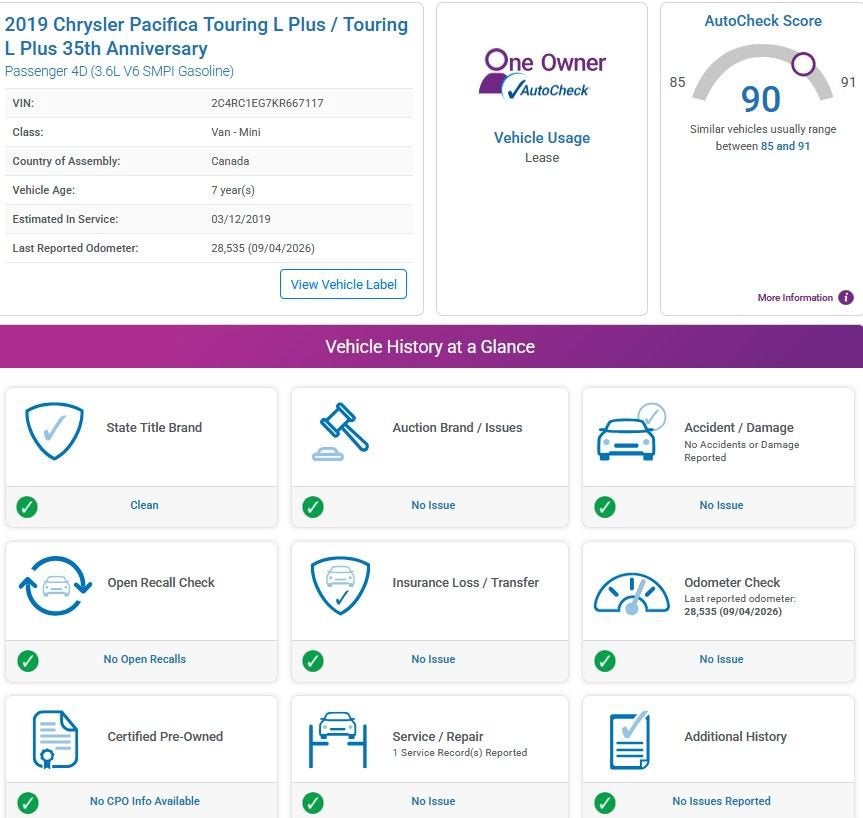Screen dimensions: 863x818
Task: Click the green check in Auction Brand card
Action: 313,506
